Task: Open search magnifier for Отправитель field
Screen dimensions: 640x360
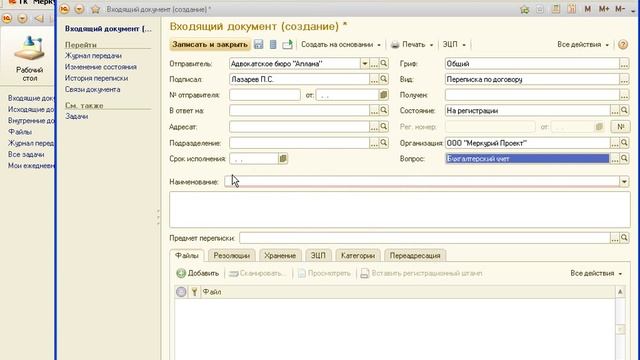Action: pos(384,64)
